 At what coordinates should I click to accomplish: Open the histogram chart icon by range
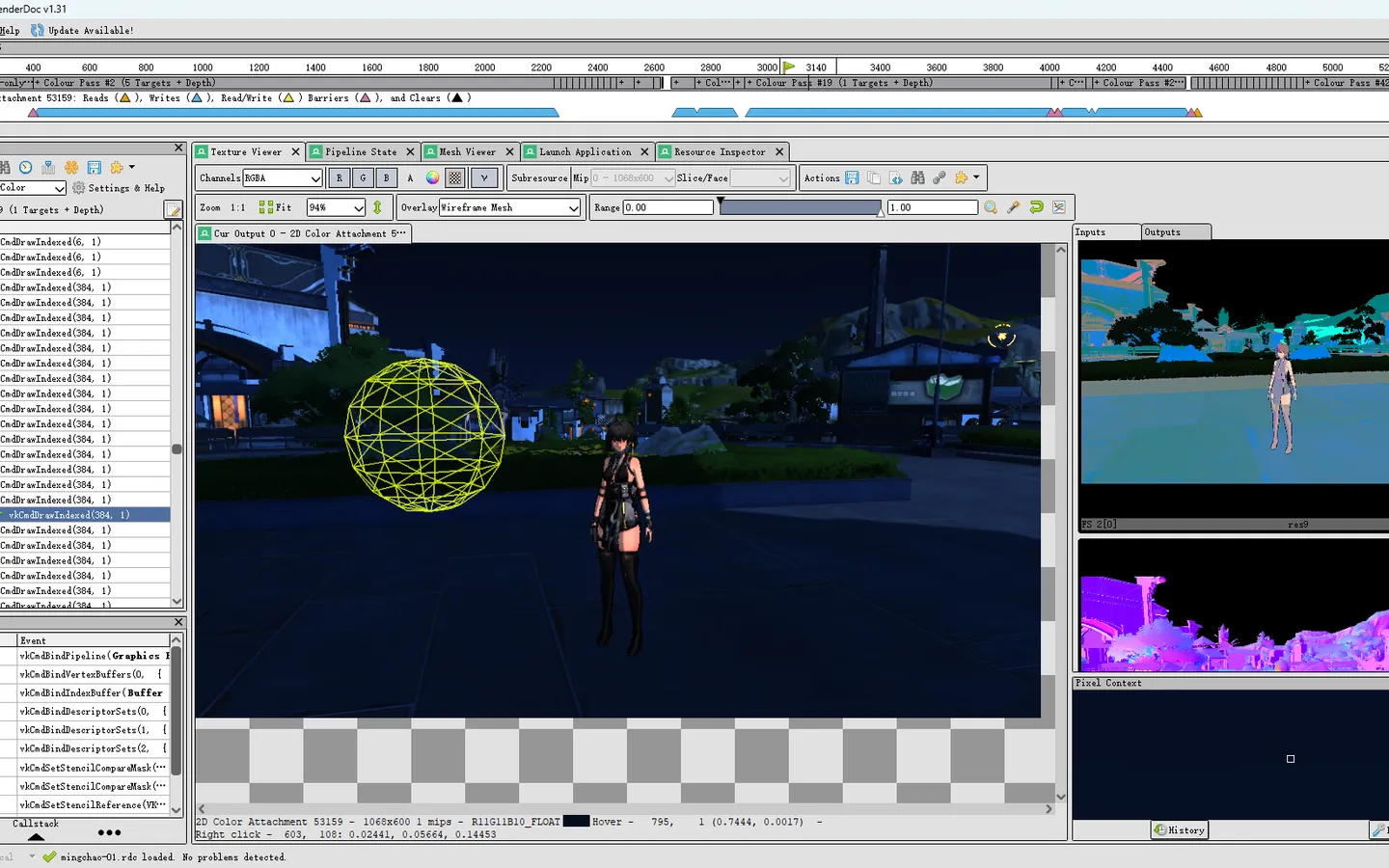(x=1059, y=207)
